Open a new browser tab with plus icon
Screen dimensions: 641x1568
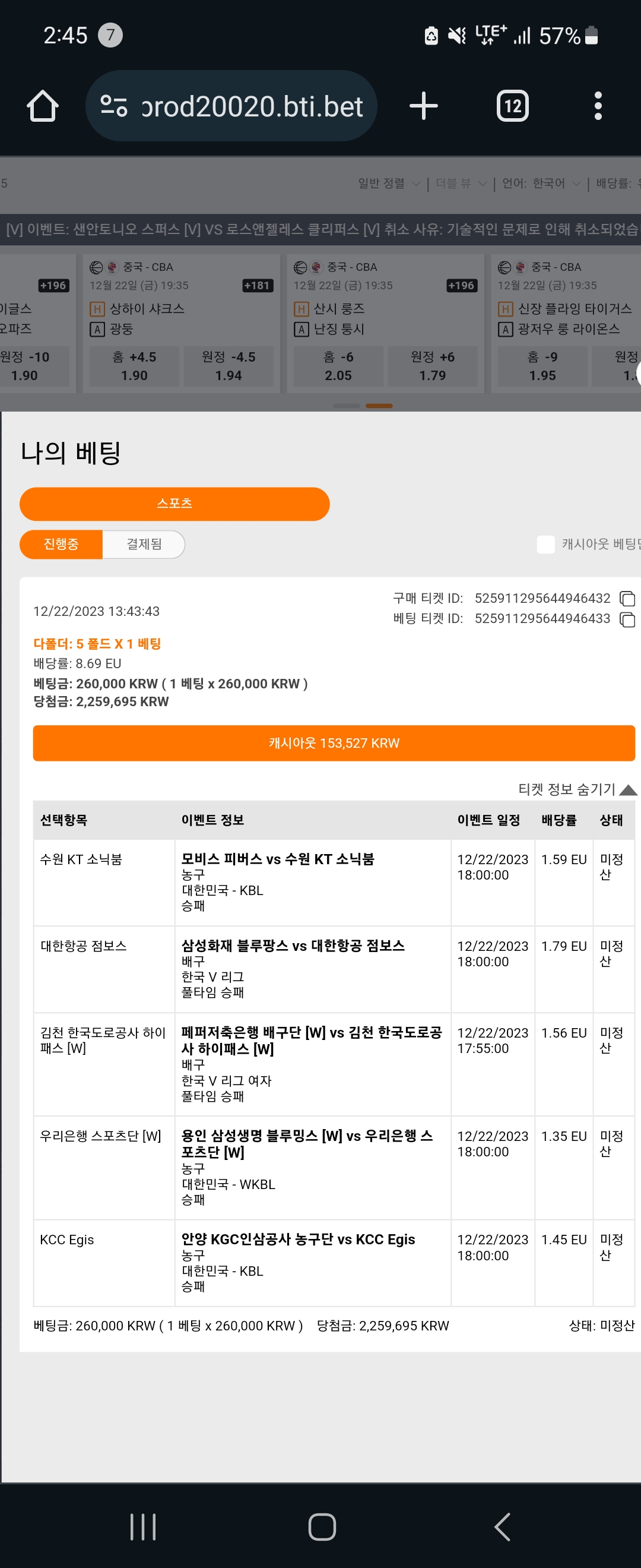pyautogui.click(x=423, y=106)
